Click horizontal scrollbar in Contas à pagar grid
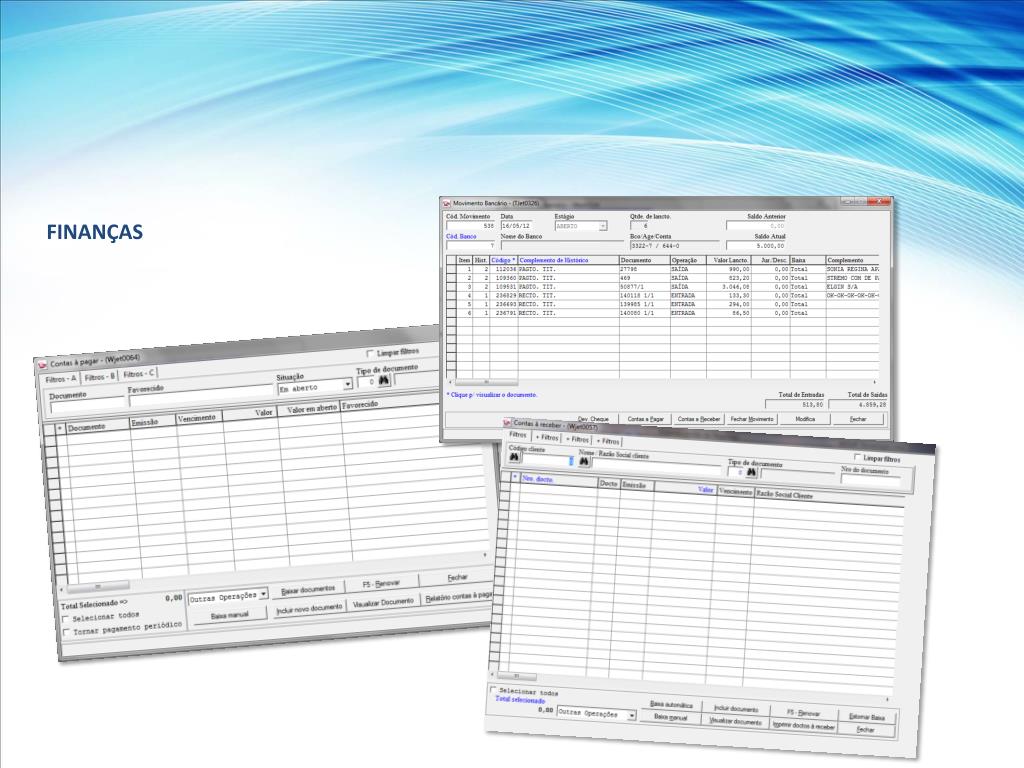 pos(101,586)
